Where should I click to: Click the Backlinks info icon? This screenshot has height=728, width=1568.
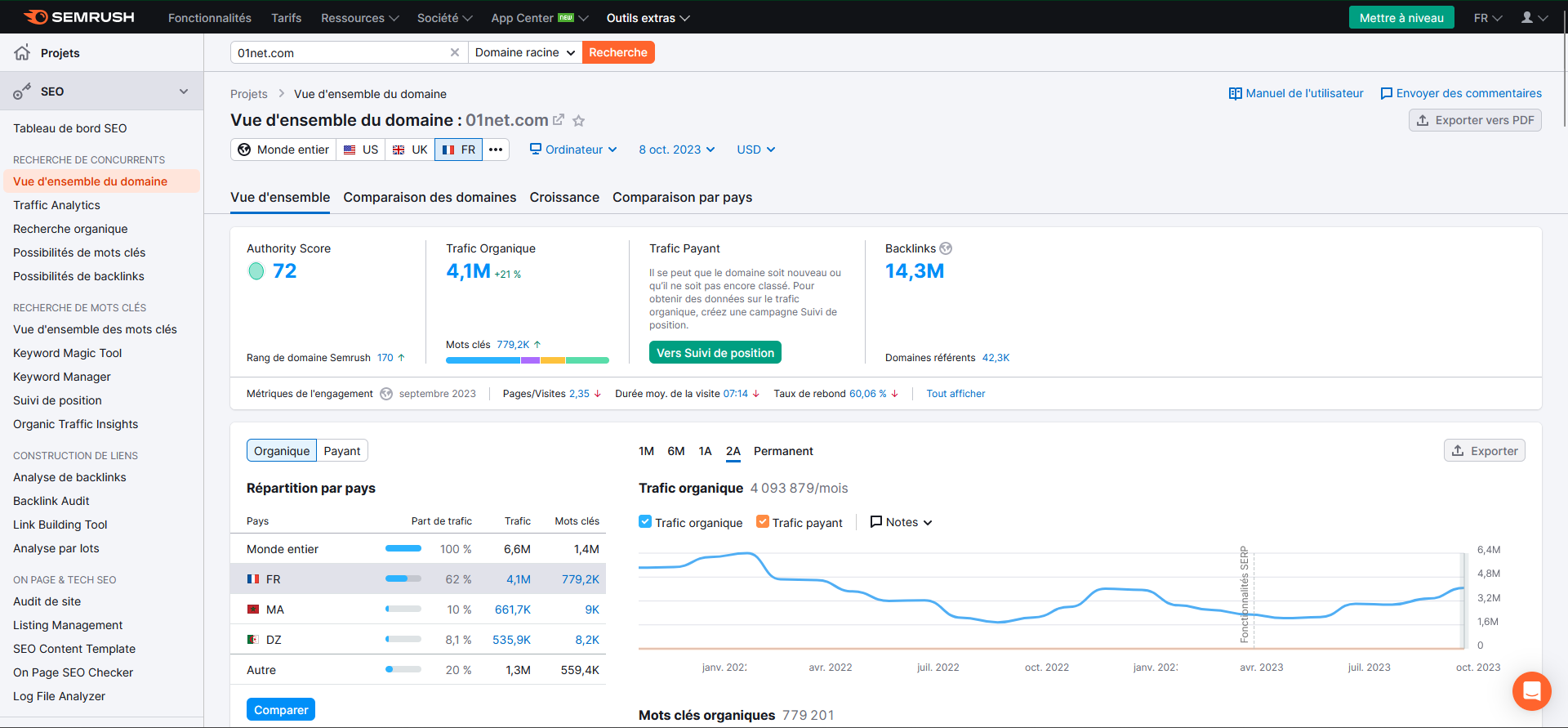(946, 248)
